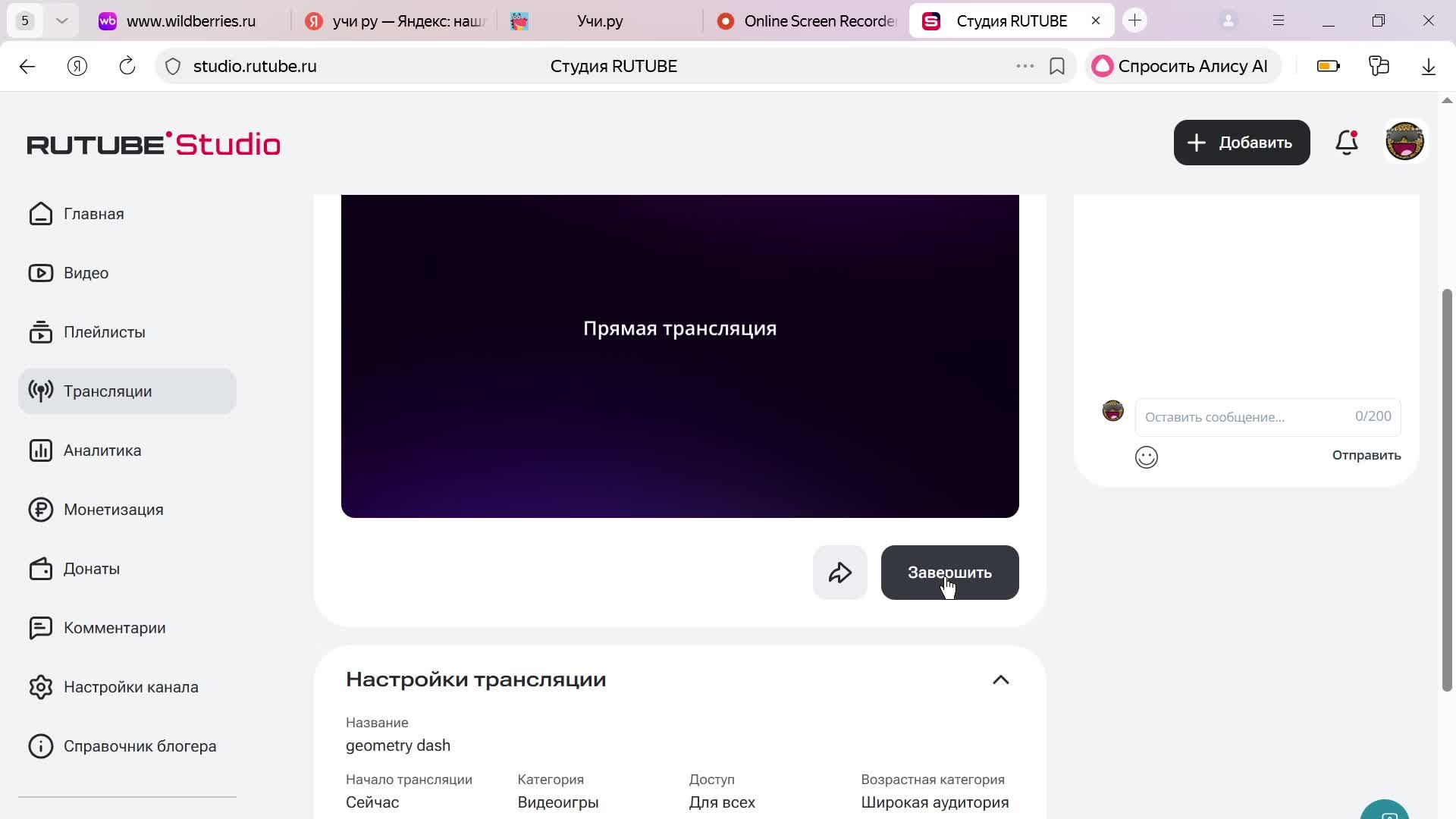Open the emoji picker in chat
This screenshot has height=819, width=1456.
click(1146, 457)
